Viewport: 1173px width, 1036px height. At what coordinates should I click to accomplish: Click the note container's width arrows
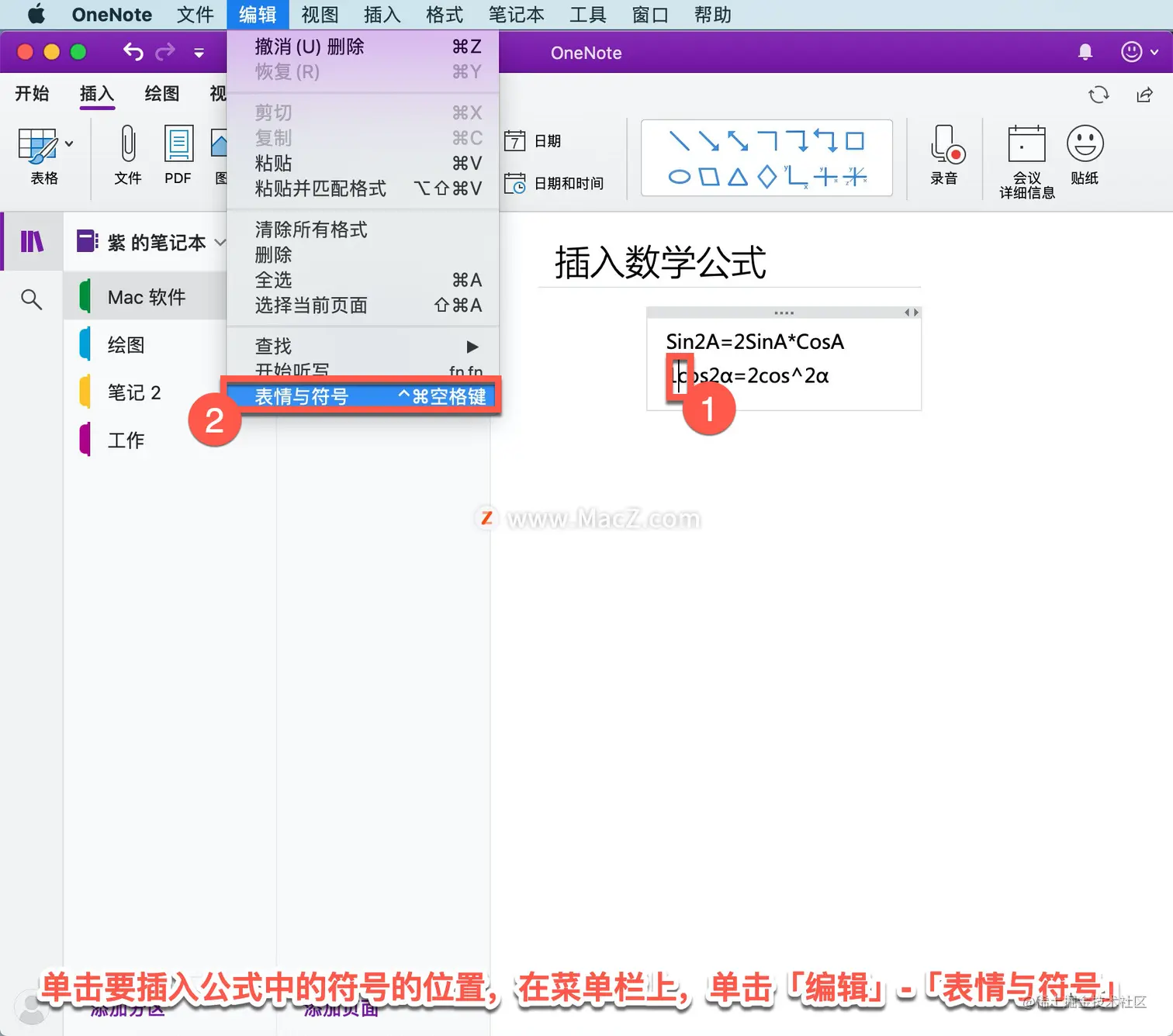click(912, 313)
